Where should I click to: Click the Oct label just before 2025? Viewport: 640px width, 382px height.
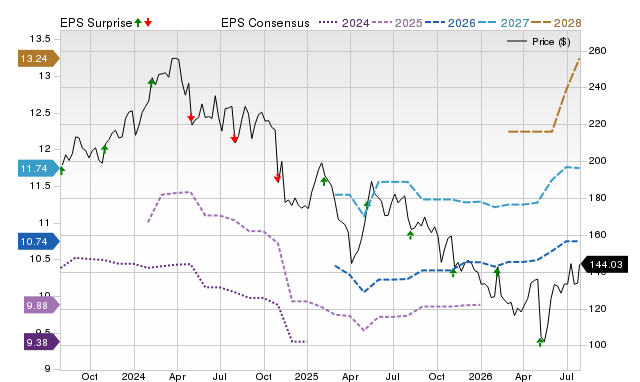point(264,376)
